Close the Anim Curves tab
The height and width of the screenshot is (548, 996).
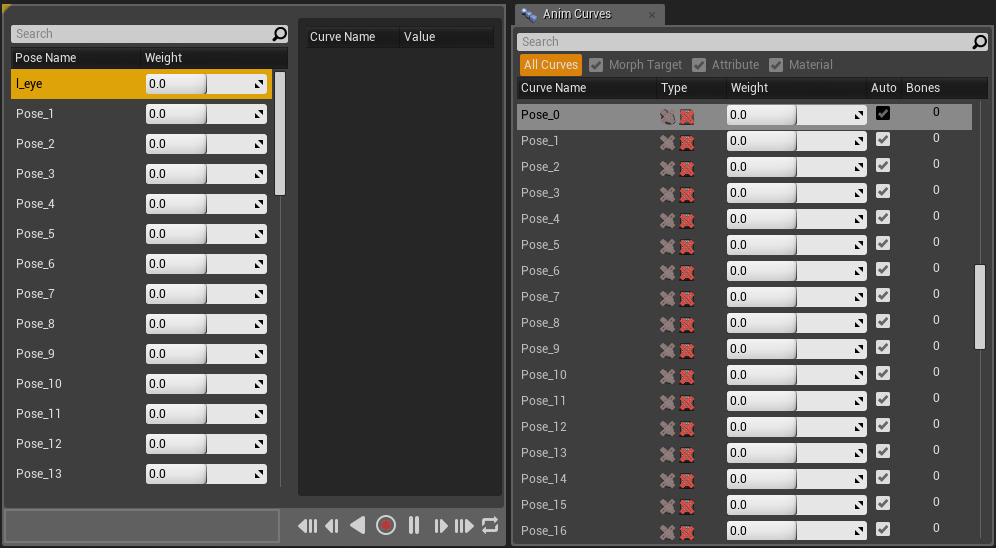tap(652, 15)
